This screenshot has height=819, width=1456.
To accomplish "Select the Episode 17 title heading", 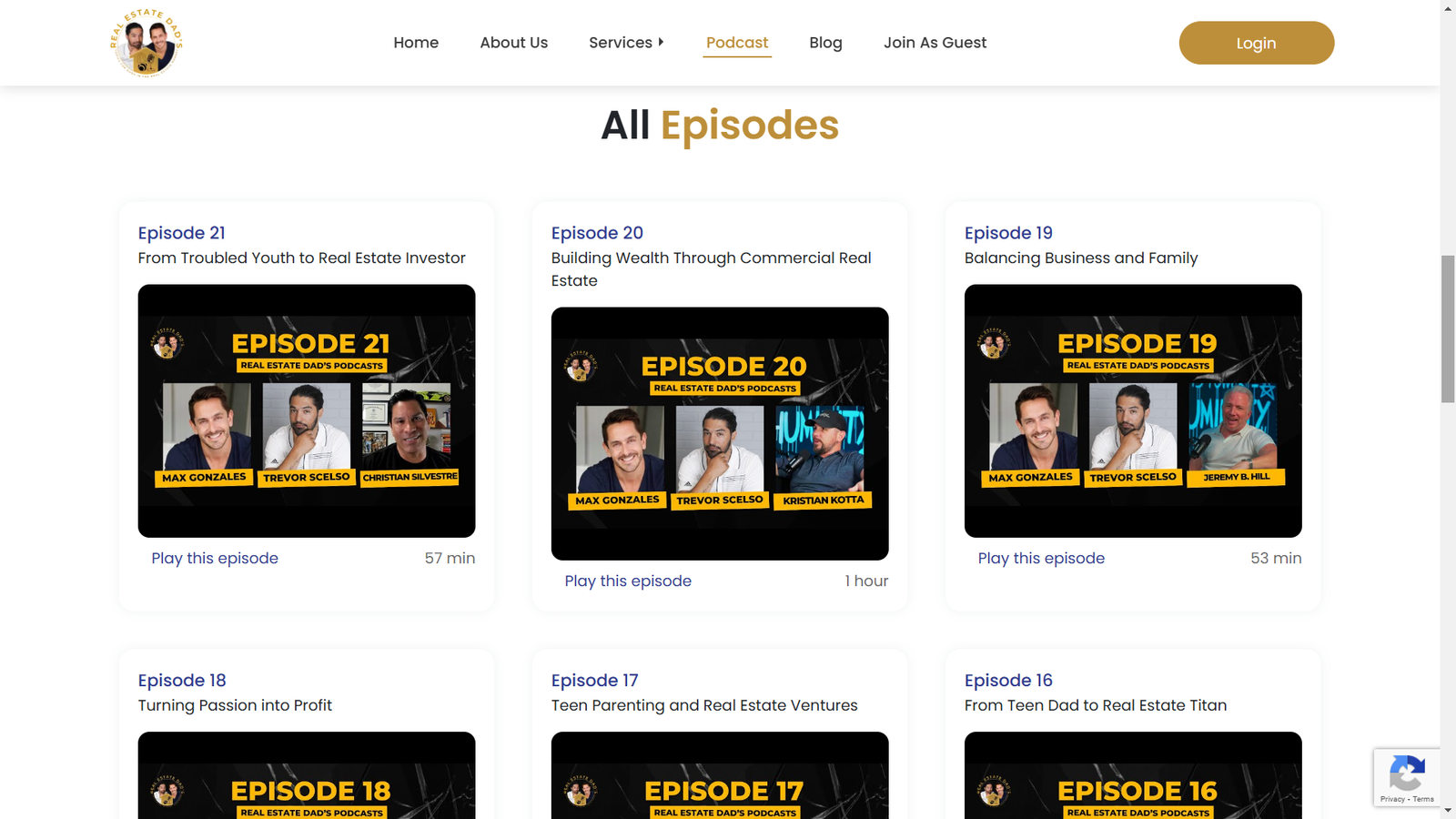I will (x=595, y=680).
